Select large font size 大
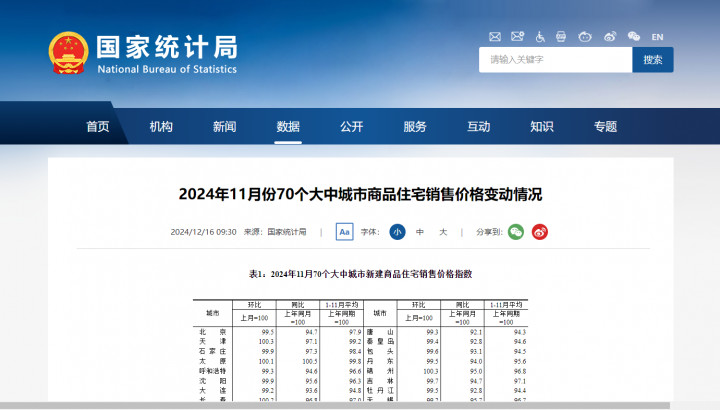This screenshot has width=720, height=410. (443, 232)
